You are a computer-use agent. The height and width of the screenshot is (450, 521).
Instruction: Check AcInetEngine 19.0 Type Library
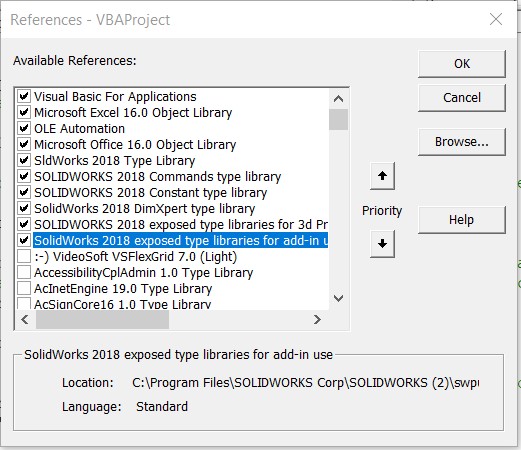(24, 288)
